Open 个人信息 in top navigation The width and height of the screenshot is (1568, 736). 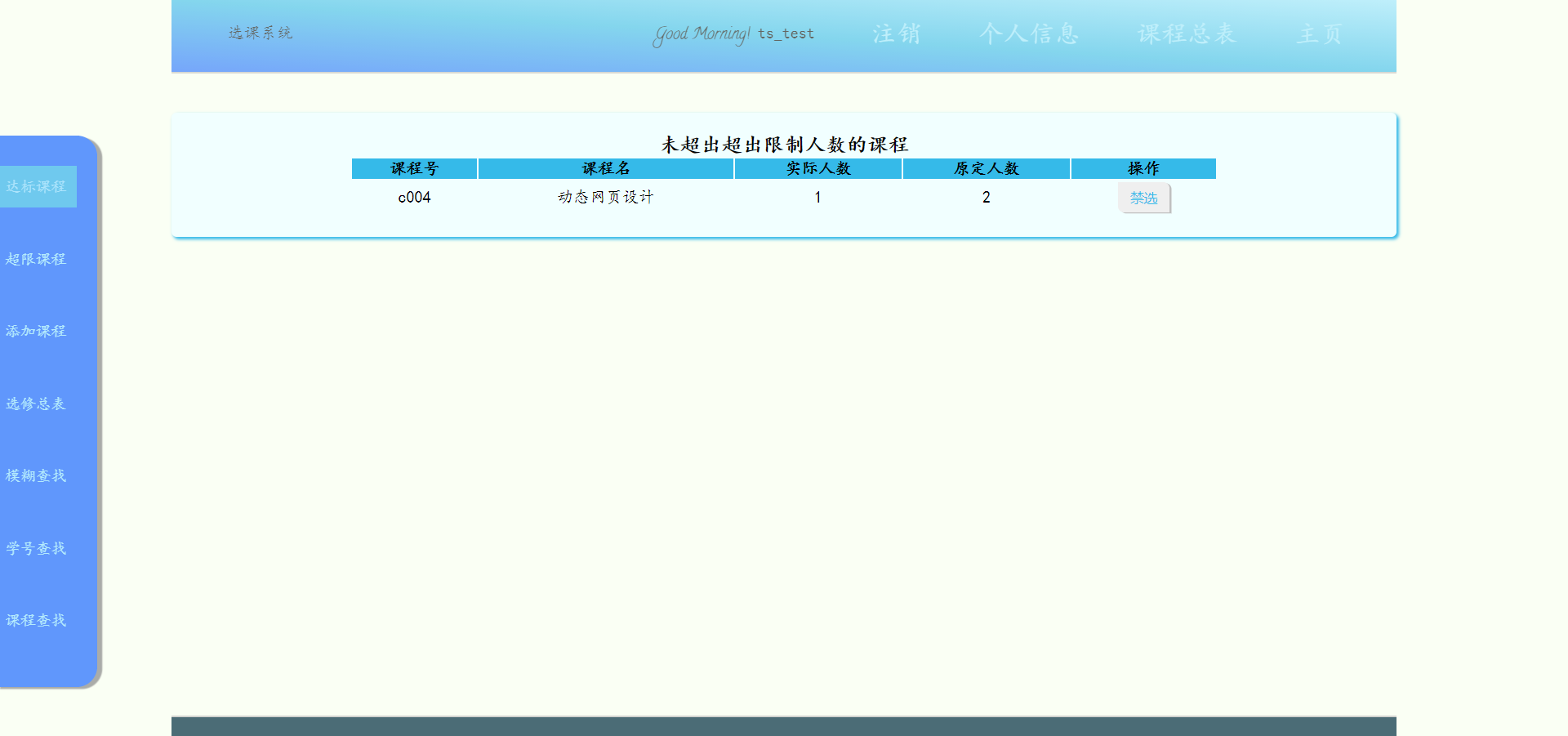tap(1030, 33)
